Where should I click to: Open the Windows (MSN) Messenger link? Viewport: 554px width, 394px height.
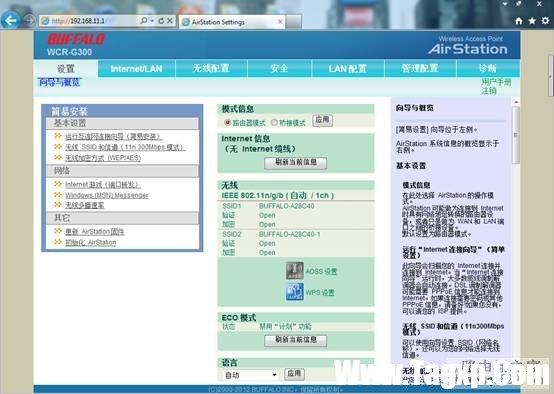[107, 195]
